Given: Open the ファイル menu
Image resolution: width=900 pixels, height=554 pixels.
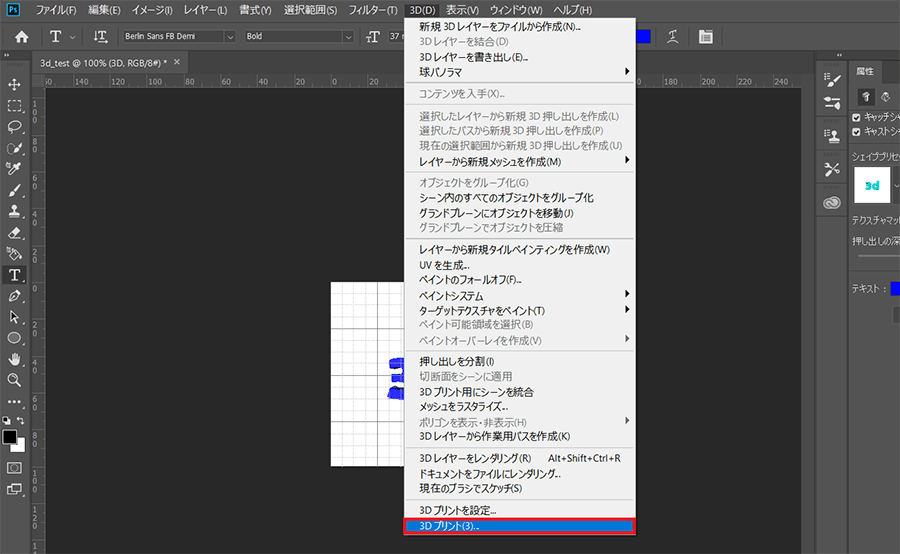Looking at the screenshot, I should click(56, 10).
